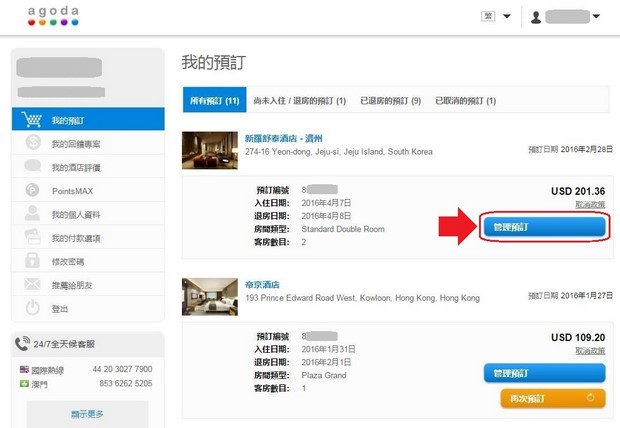This screenshot has height=428, width=620.
Task: Click the PointsMAX circle icon
Action: pos(32,190)
